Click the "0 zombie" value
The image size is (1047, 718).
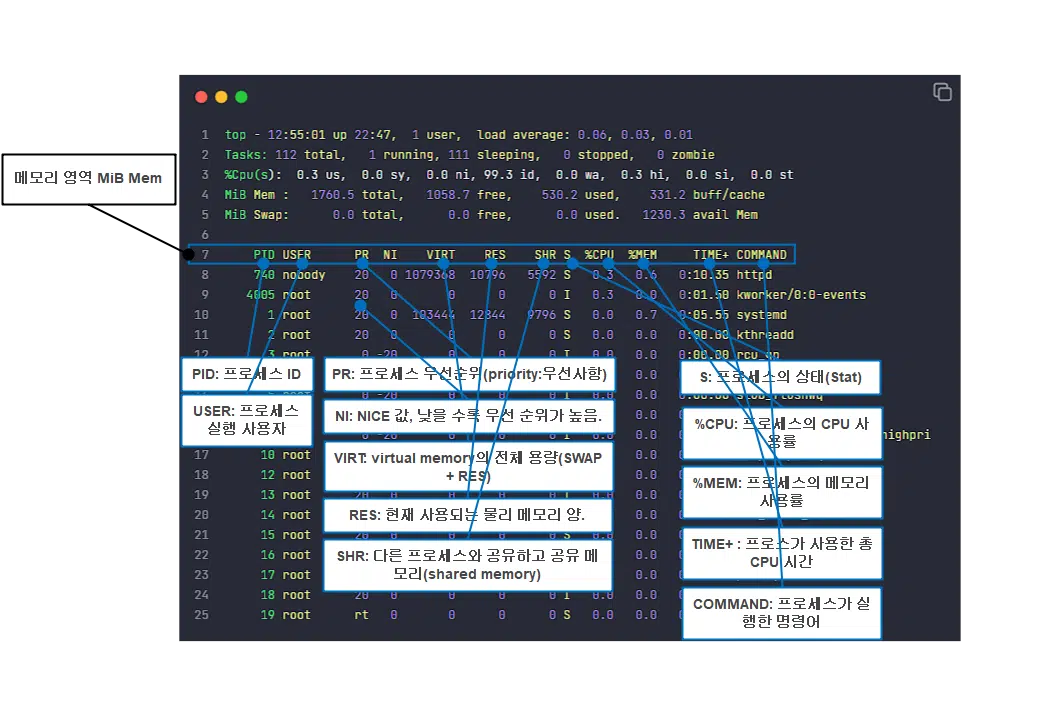point(686,155)
